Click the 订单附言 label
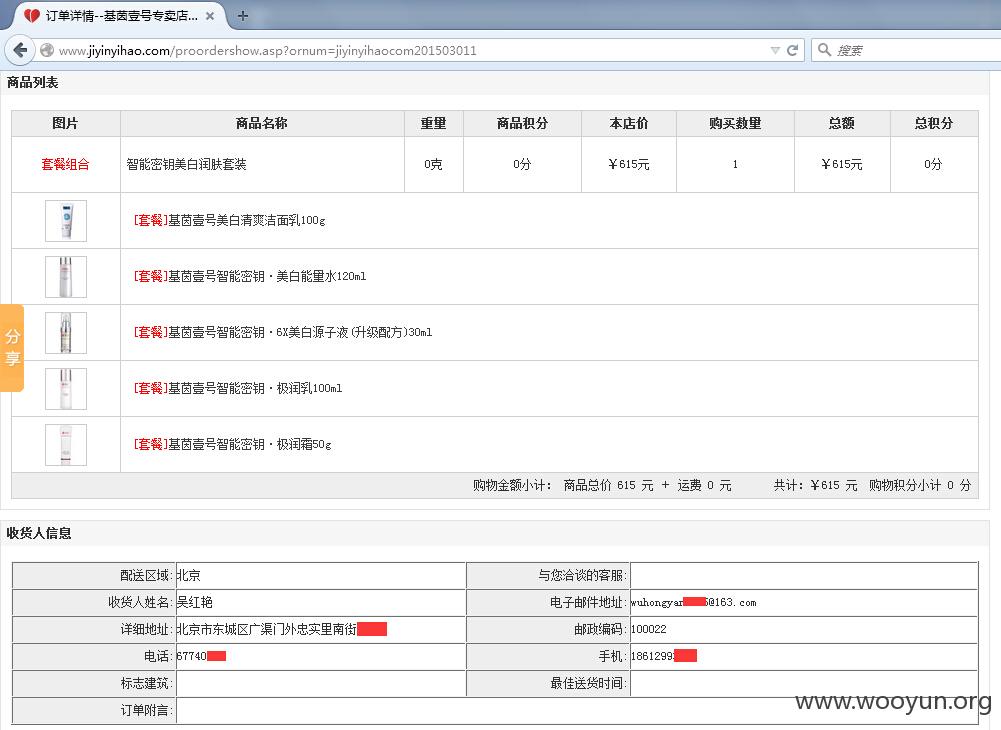The image size is (1001, 730). coord(146,710)
